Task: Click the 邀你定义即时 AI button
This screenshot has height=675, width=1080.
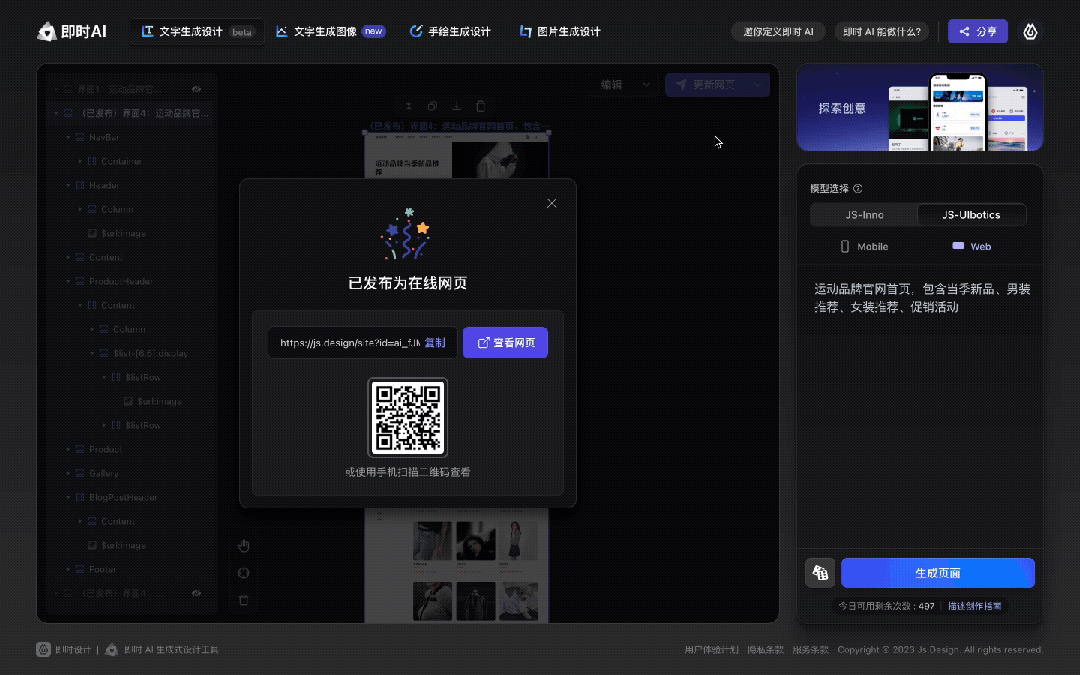Action: click(x=778, y=32)
